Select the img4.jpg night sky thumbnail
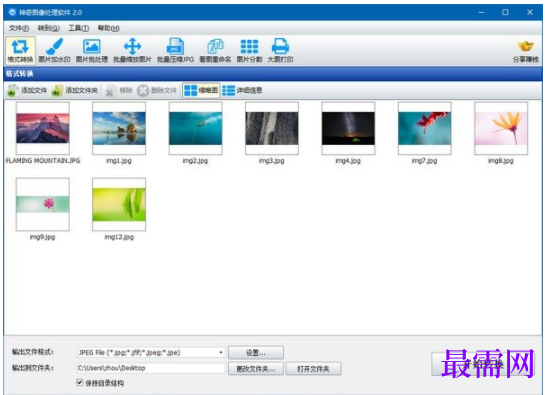The image size is (553, 395). [x=348, y=128]
